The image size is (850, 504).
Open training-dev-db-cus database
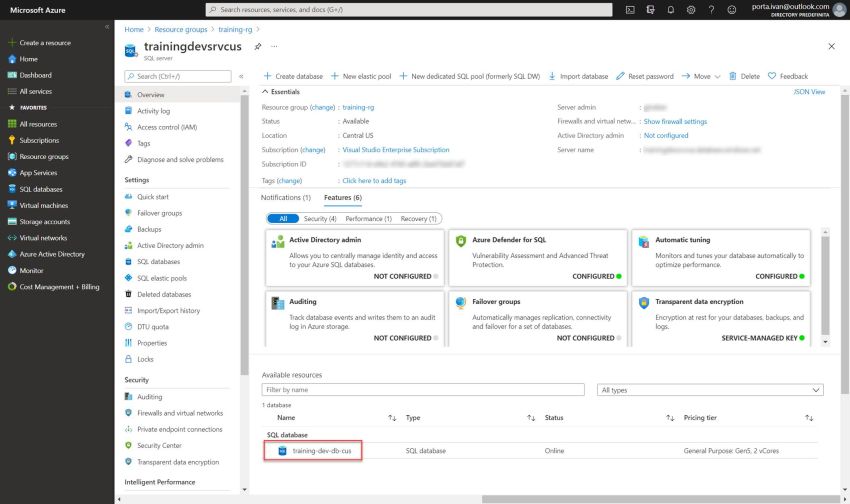click(321, 451)
